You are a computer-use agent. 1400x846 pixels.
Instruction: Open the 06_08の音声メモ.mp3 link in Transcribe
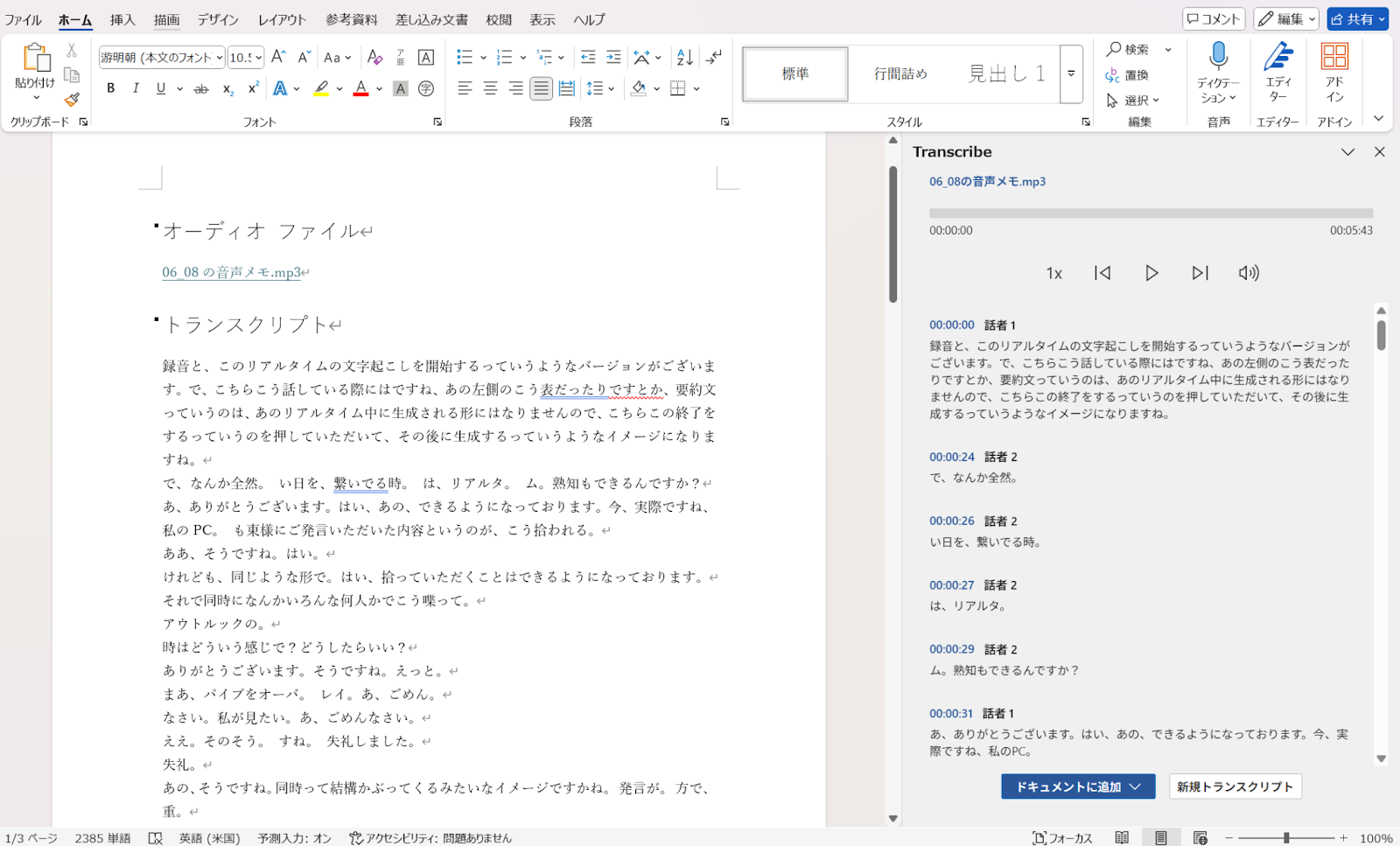pyautogui.click(x=987, y=181)
